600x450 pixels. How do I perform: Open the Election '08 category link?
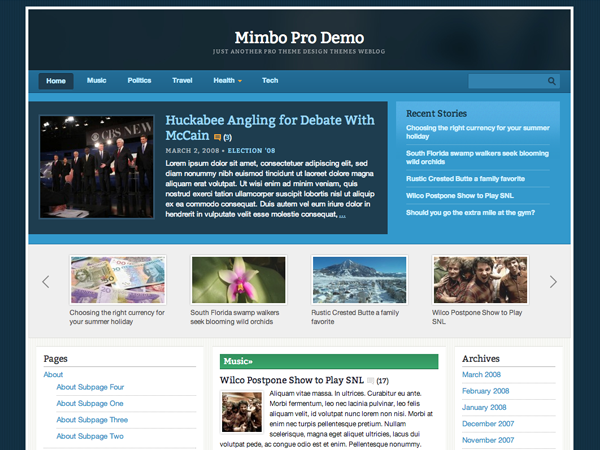251,151
